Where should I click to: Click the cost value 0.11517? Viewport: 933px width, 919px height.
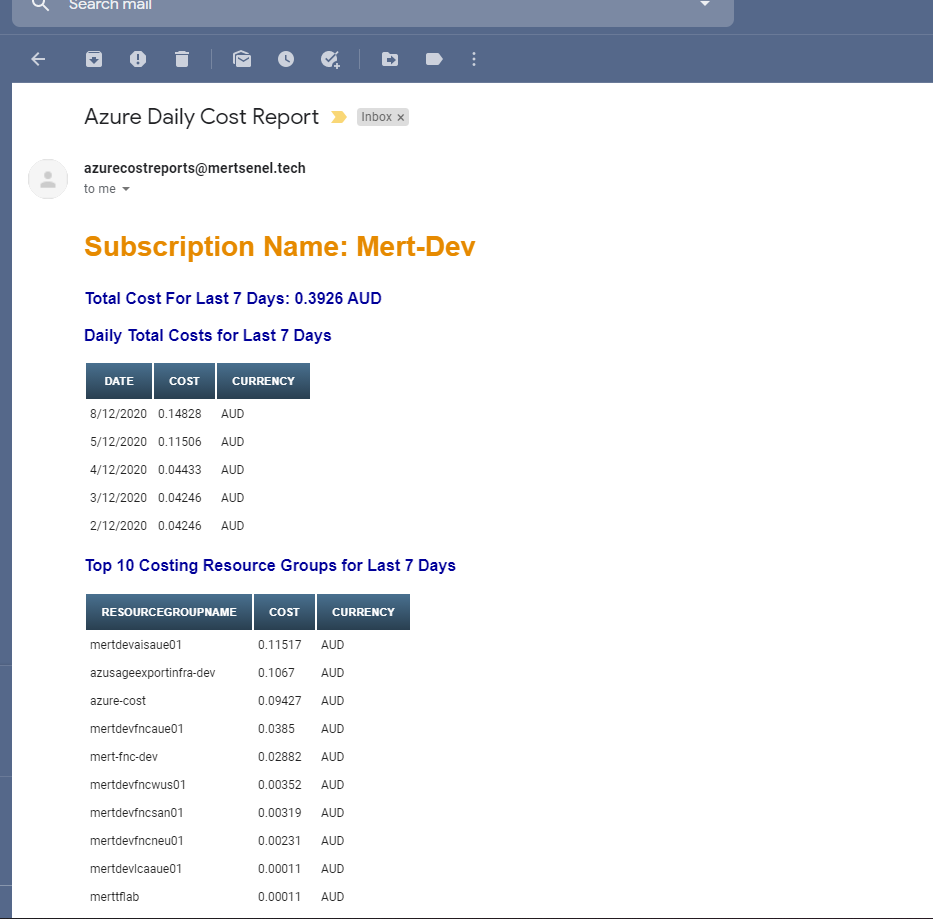pyautogui.click(x=280, y=645)
